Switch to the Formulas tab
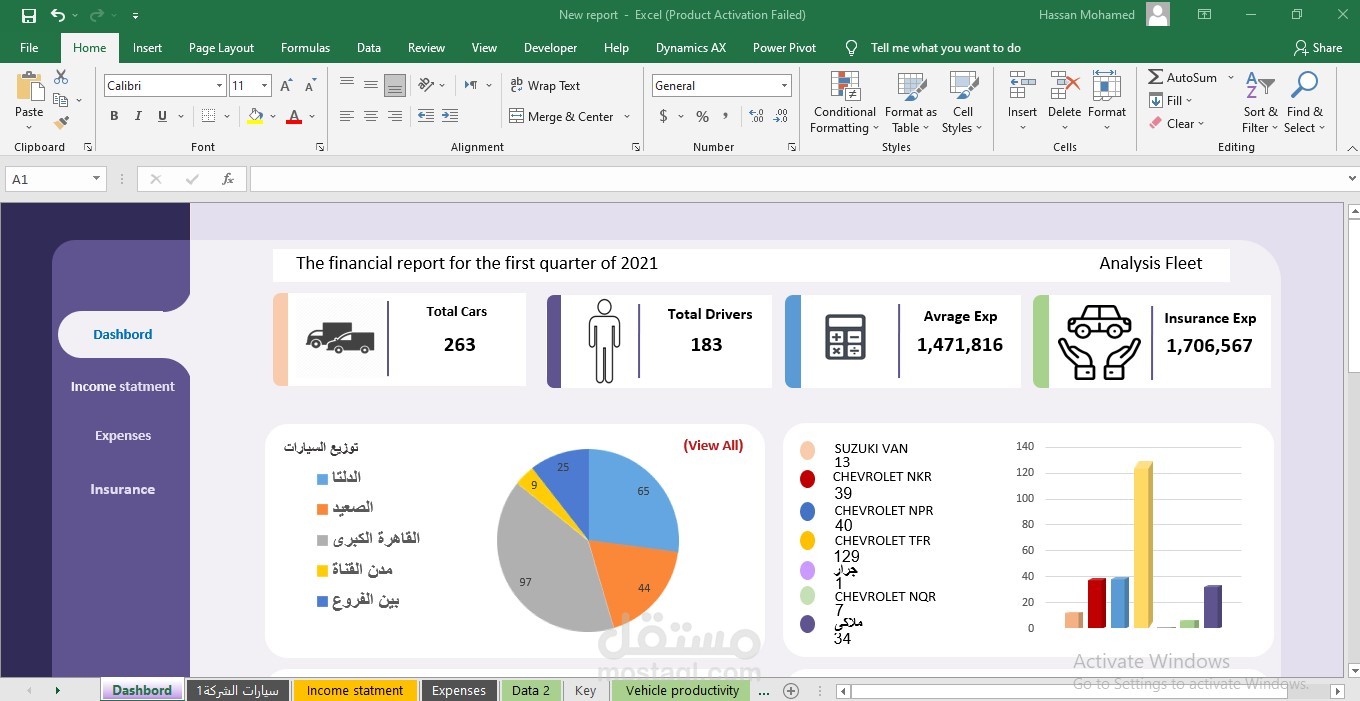The image size is (1360, 701). [305, 47]
